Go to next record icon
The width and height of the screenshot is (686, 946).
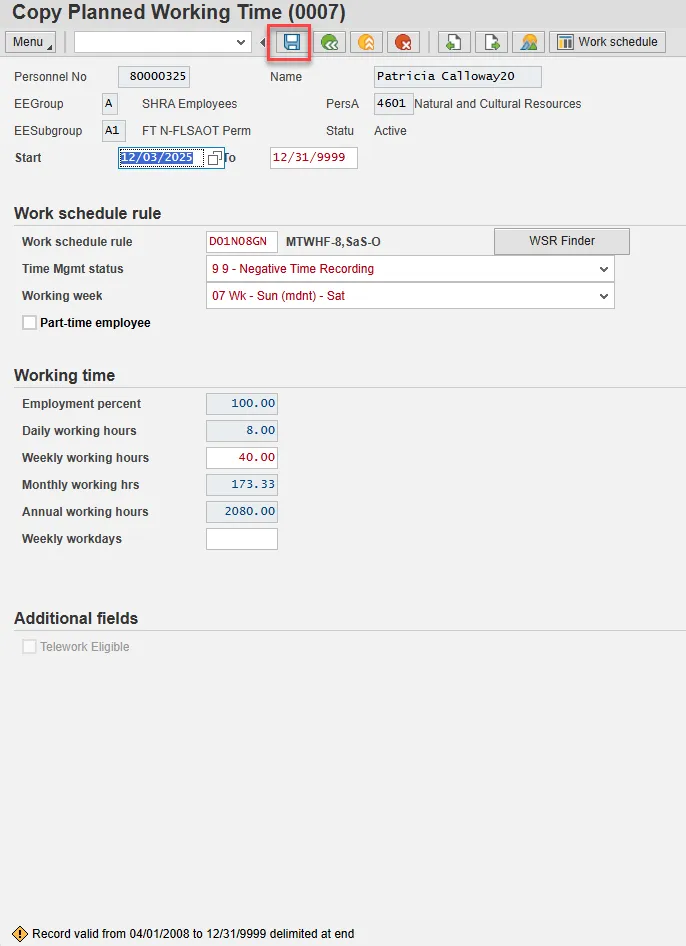pyautogui.click(x=491, y=42)
